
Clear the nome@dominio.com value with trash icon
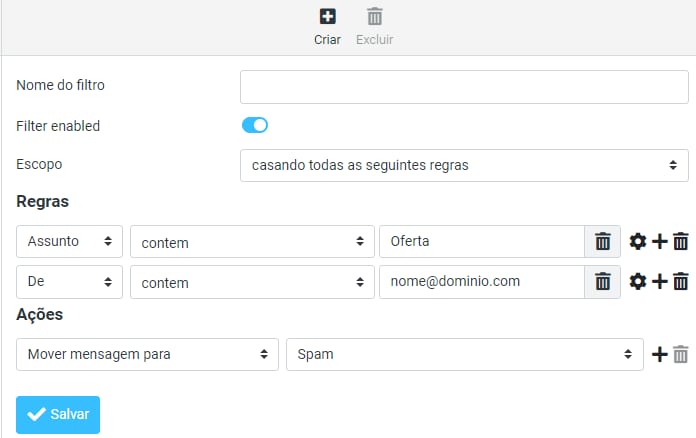(x=602, y=282)
